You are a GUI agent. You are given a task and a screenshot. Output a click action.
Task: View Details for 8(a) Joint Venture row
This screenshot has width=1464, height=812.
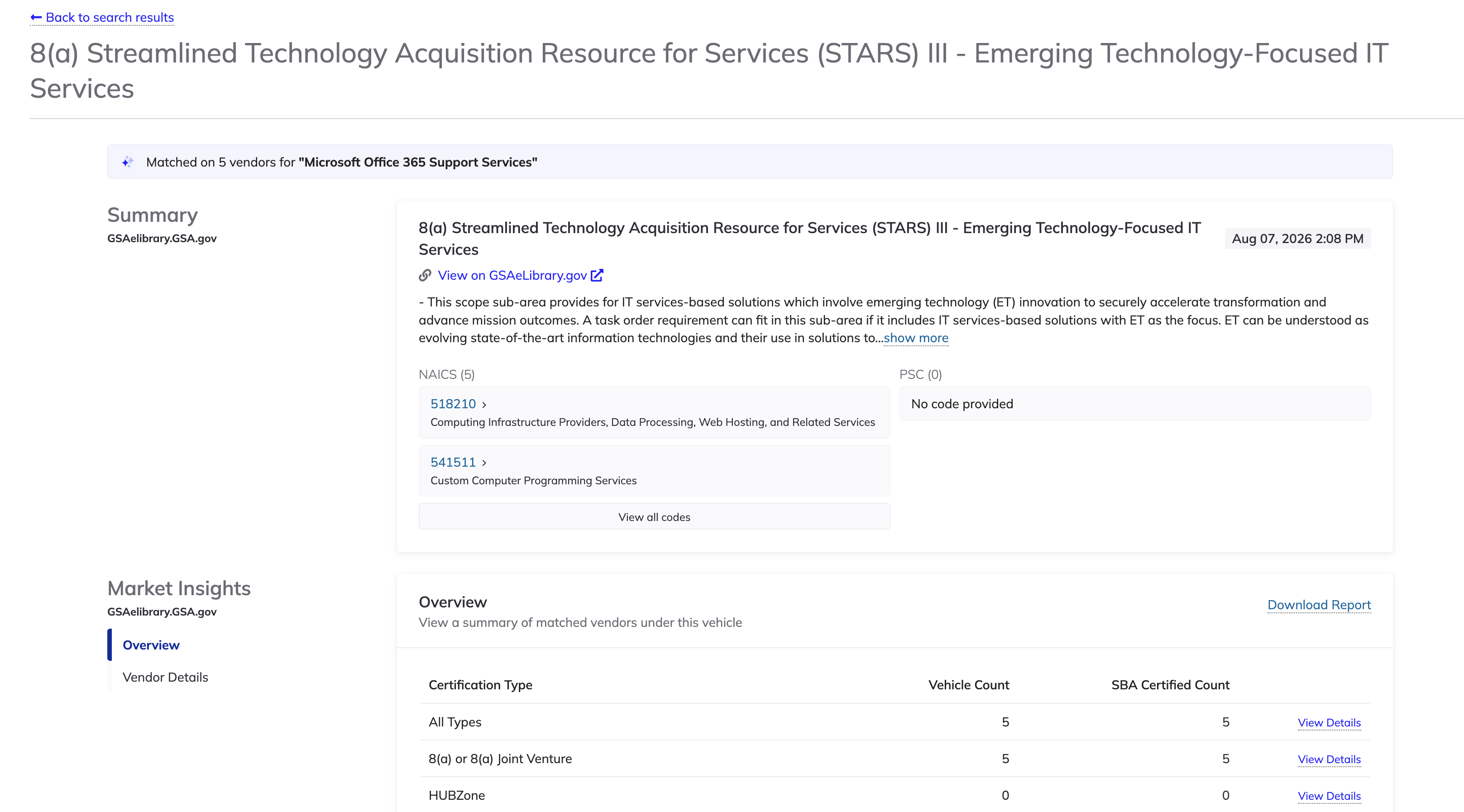pyautogui.click(x=1329, y=760)
